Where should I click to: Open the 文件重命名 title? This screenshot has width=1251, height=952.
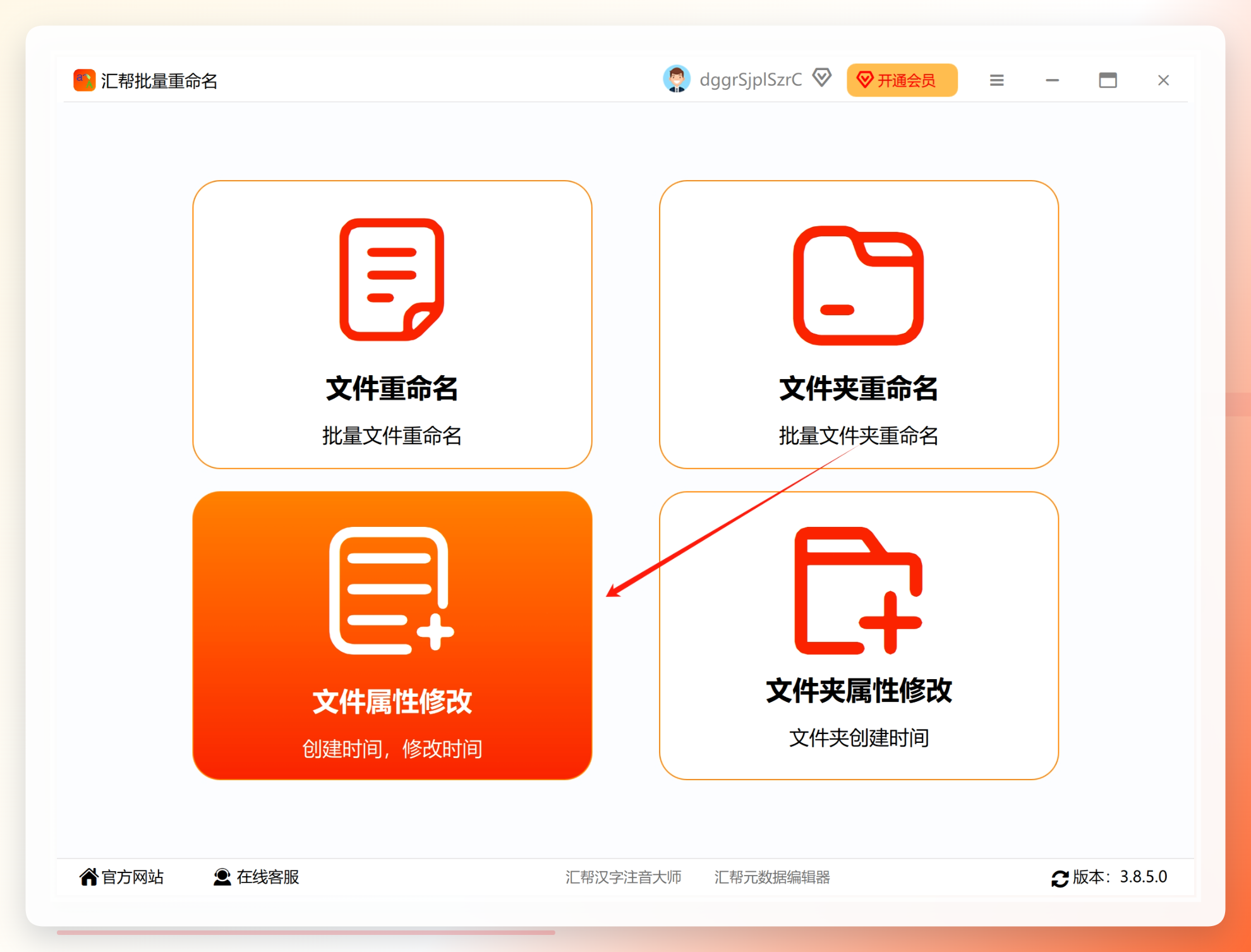(392, 388)
